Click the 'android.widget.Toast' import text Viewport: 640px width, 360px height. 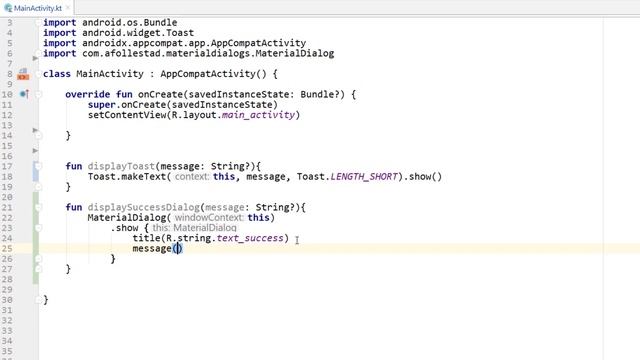point(138,33)
